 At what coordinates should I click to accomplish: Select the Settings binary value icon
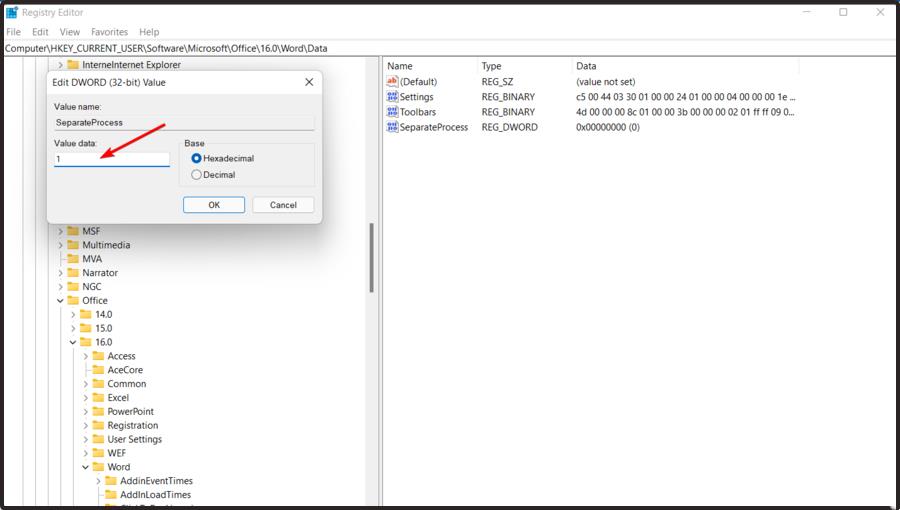pos(392,96)
